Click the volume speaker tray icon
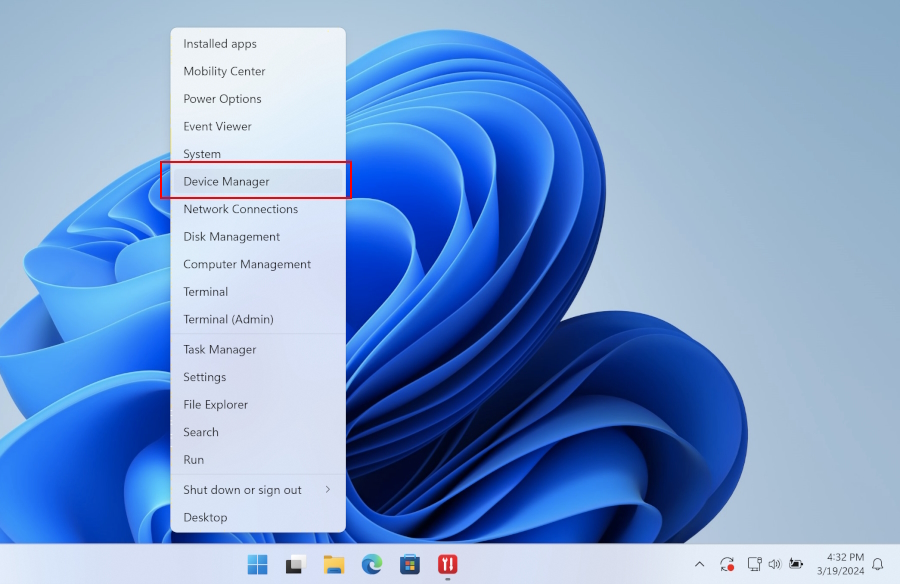900x584 pixels. click(x=774, y=564)
